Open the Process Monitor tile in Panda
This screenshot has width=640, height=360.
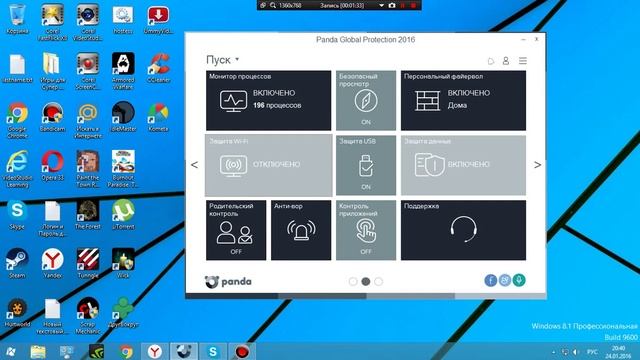point(269,100)
